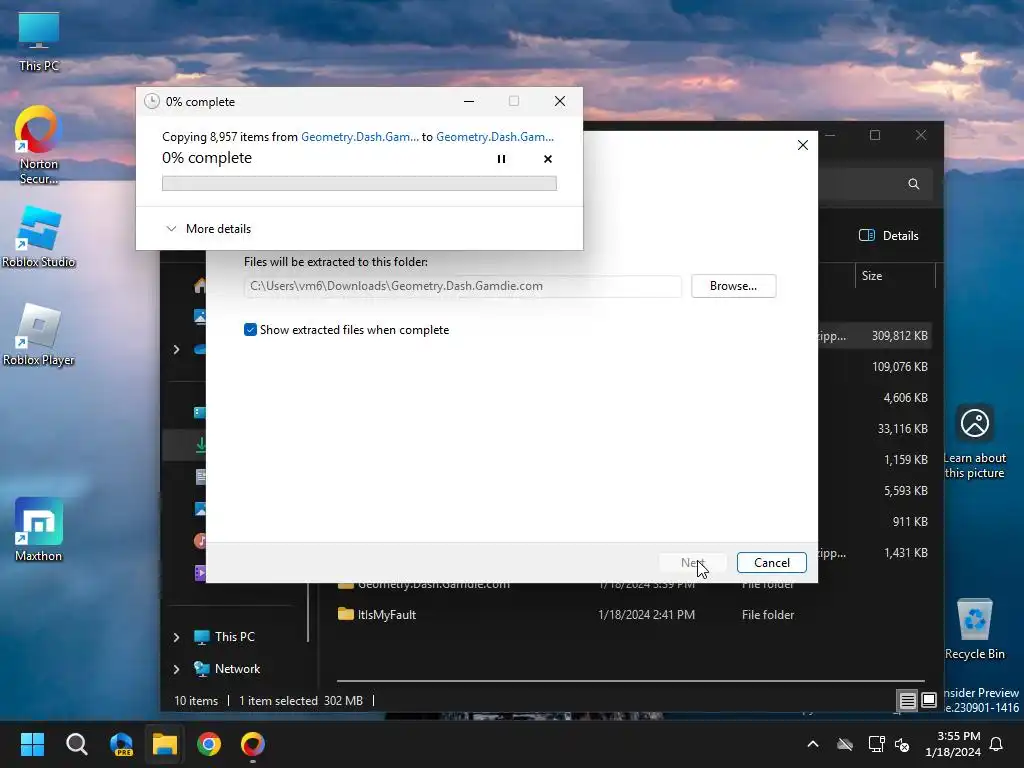1024x768 pixels.
Task: Select the 911 KB file row
Action: pyautogui.click(x=875, y=522)
